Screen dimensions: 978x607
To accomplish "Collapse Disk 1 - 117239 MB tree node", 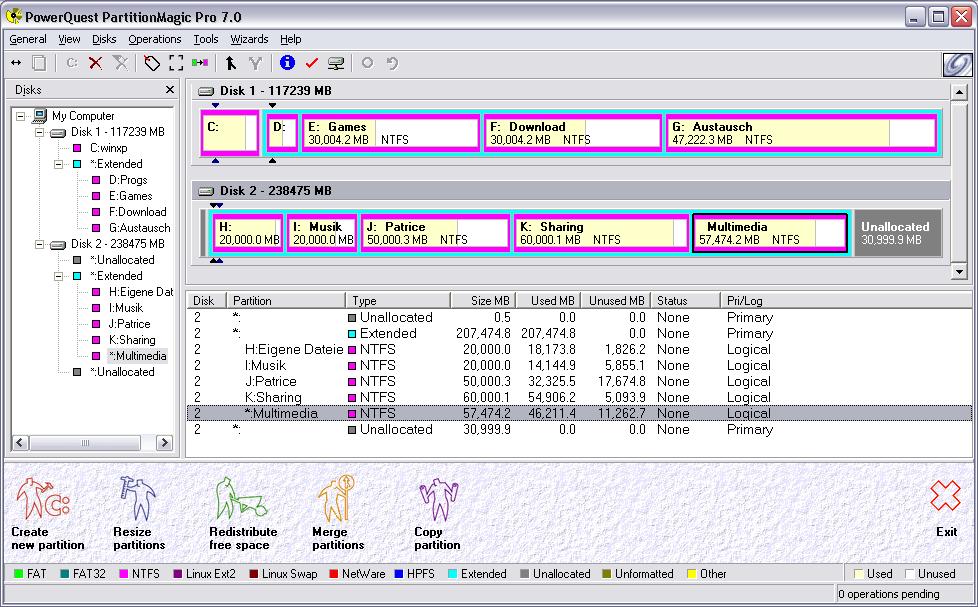I will (x=39, y=132).
